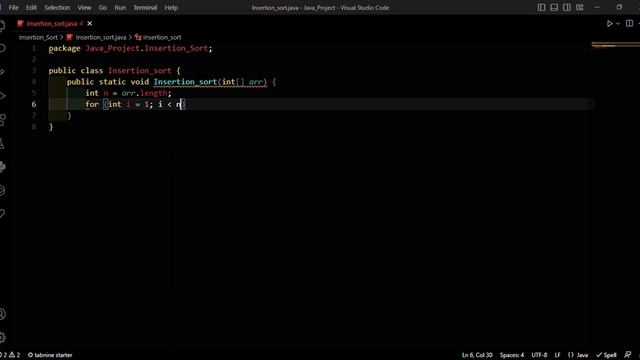Screen dimensions: 640x360
Task: Open the Python activity bar icon
Action: click(2, 167)
